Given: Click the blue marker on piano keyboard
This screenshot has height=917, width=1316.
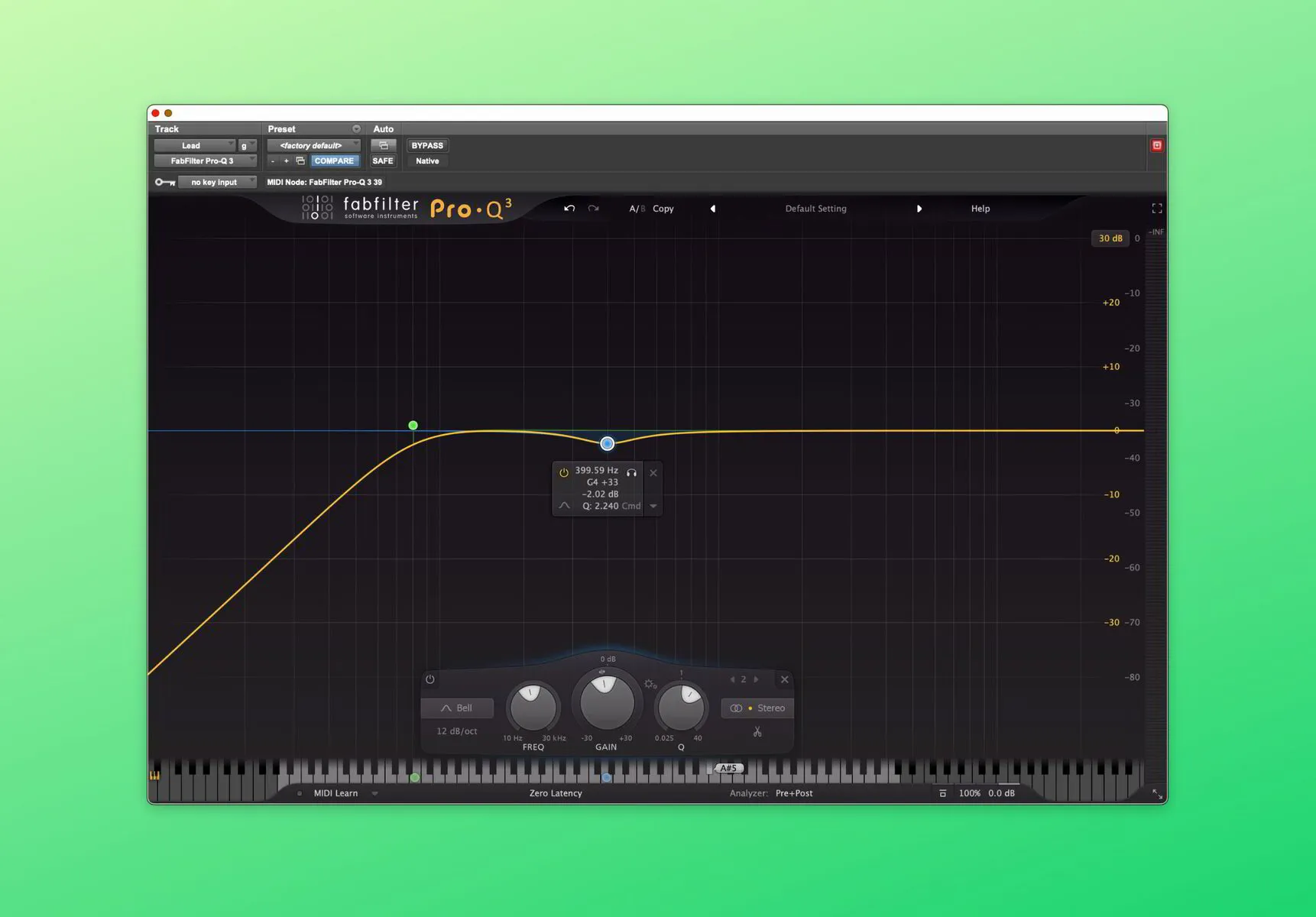Looking at the screenshot, I should coord(607,777).
